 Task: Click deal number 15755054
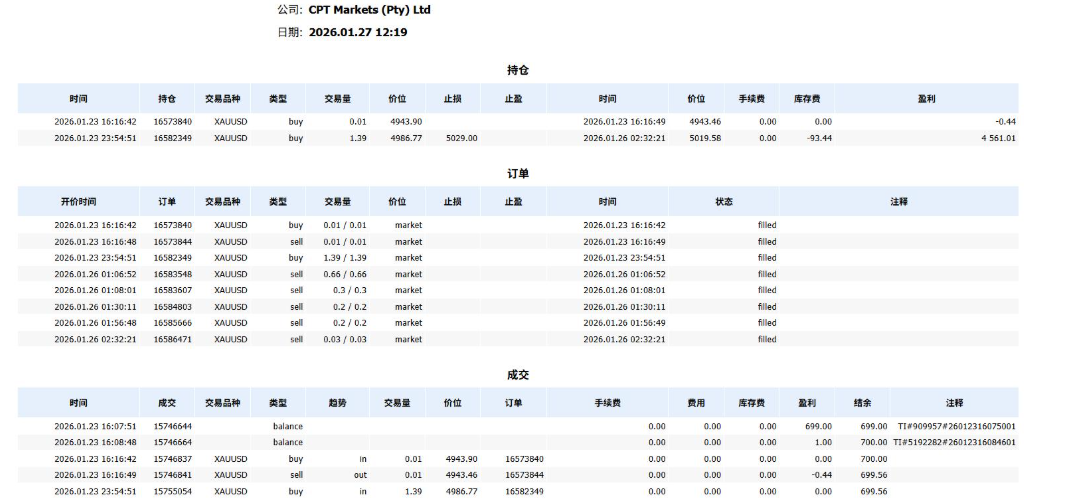[x=172, y=492]
